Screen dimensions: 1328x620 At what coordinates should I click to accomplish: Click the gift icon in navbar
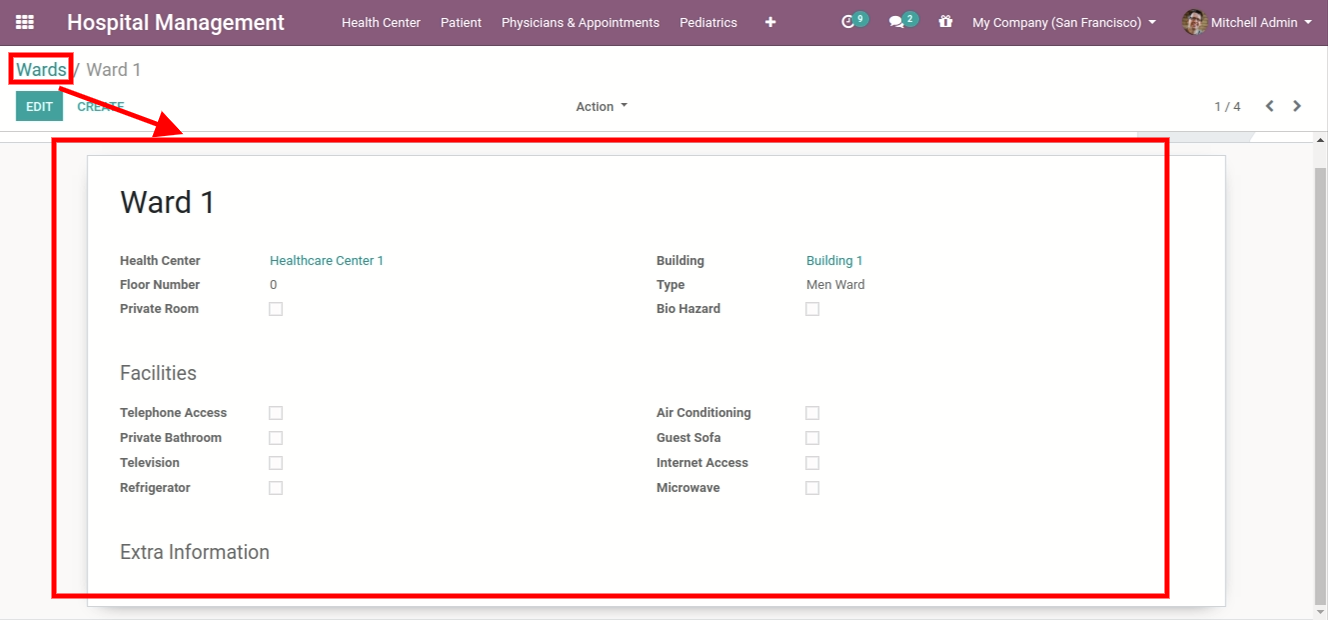click(945, 21)
